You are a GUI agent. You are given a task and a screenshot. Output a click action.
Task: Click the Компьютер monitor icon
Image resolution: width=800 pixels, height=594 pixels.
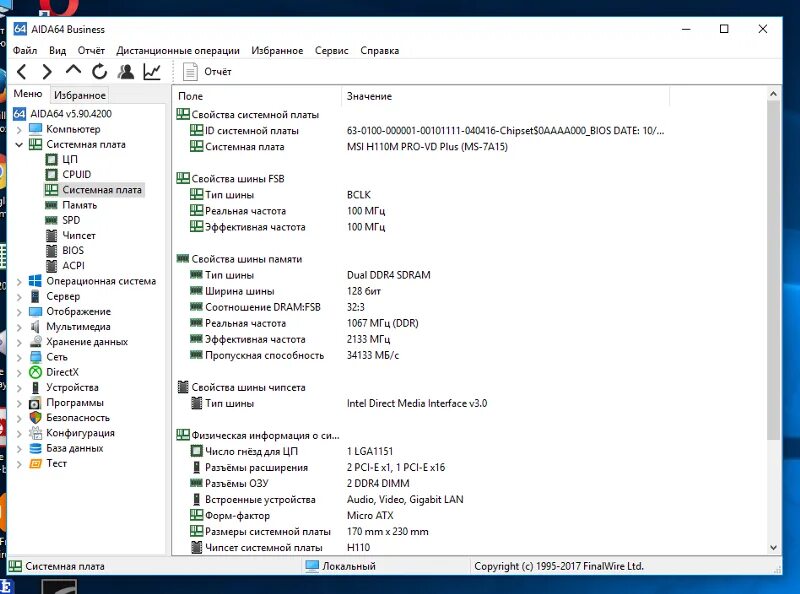(35, 129)
